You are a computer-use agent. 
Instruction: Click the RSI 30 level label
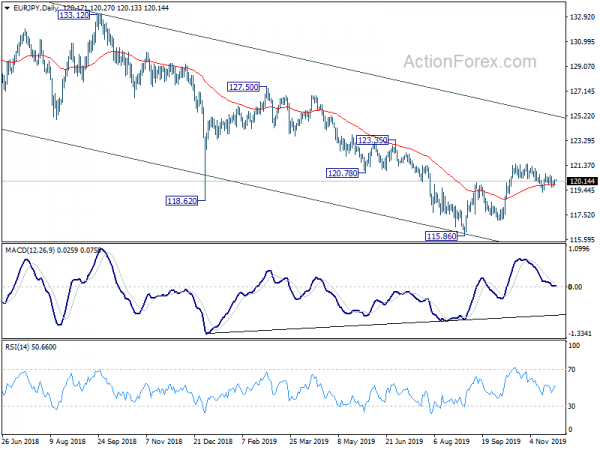(x=572, y=406)
